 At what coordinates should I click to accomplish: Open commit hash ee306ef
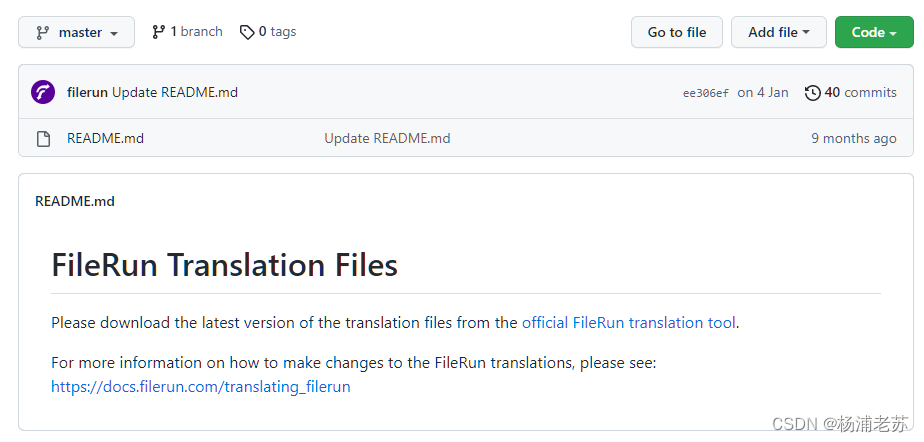click(705, 93)
